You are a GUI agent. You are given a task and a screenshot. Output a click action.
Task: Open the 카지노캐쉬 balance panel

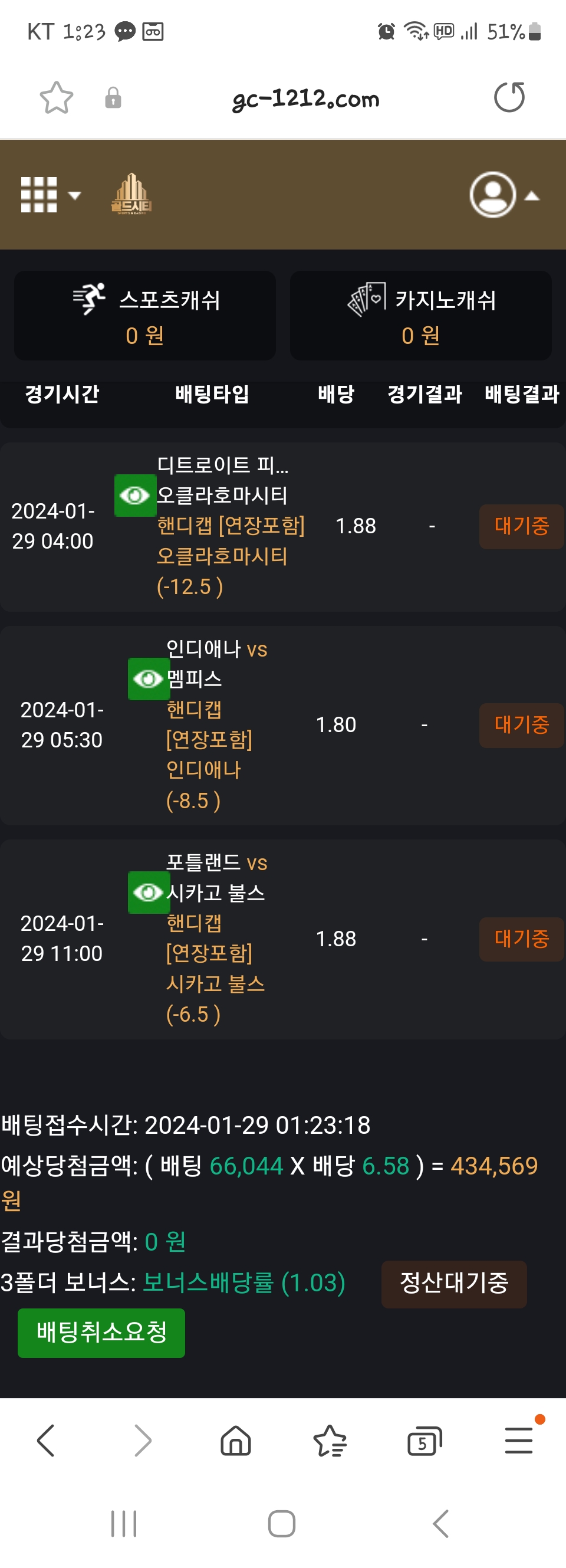[420, 316]
